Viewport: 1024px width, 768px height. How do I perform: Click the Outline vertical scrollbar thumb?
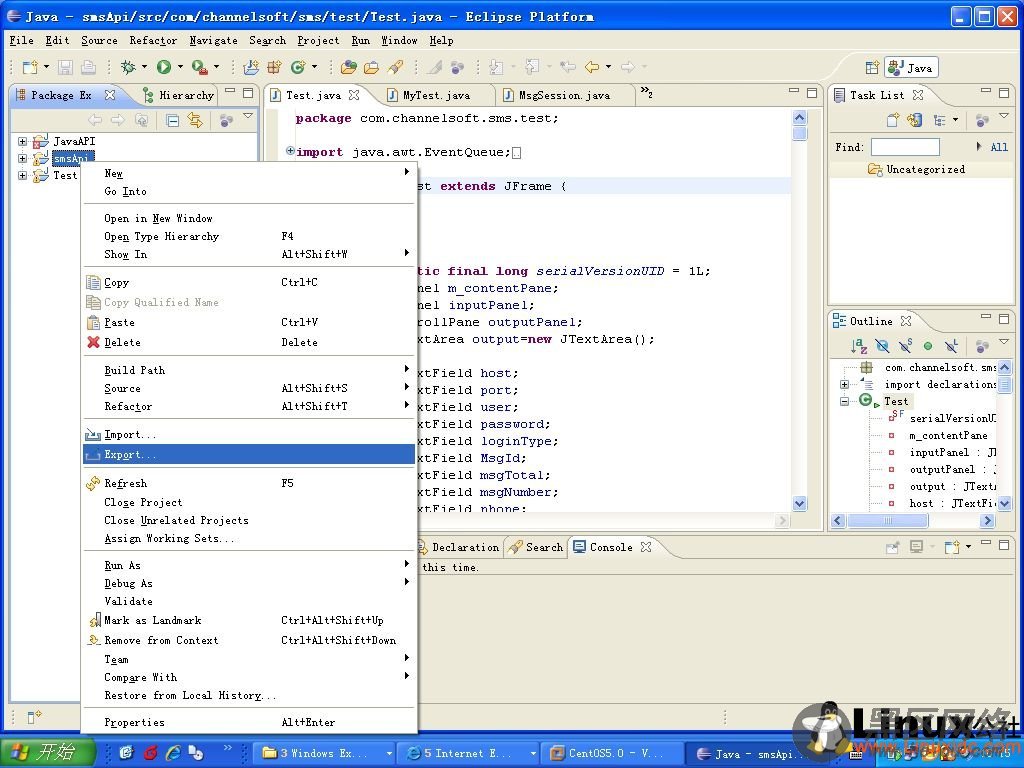[1004, 384]
